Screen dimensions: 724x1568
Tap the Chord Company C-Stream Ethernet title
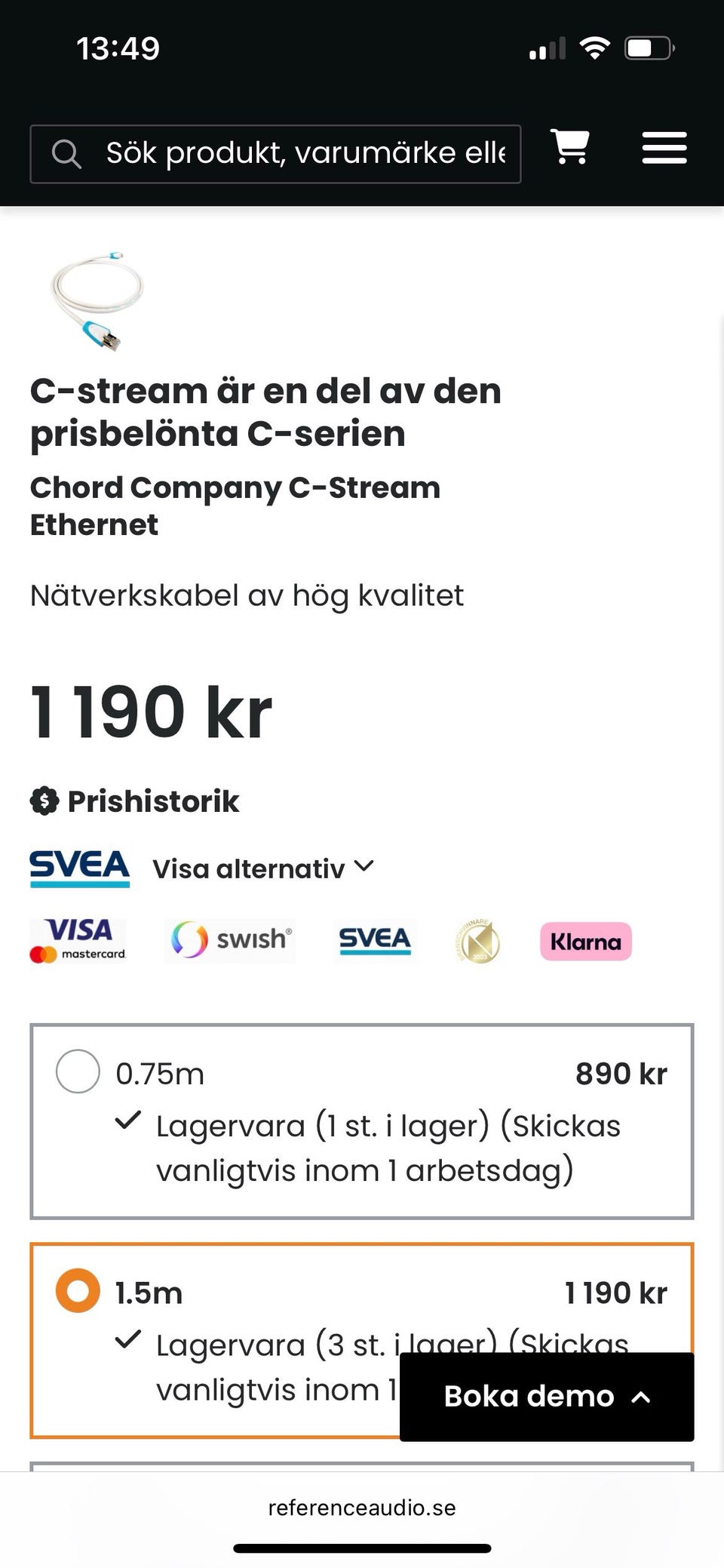pyautogui.click(x=235, y=506)
